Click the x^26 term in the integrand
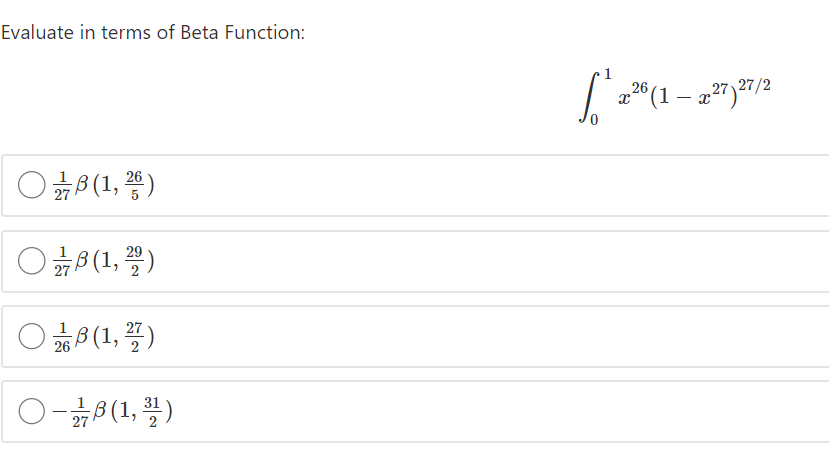829x465 pixels. click(x=633, y=95)
